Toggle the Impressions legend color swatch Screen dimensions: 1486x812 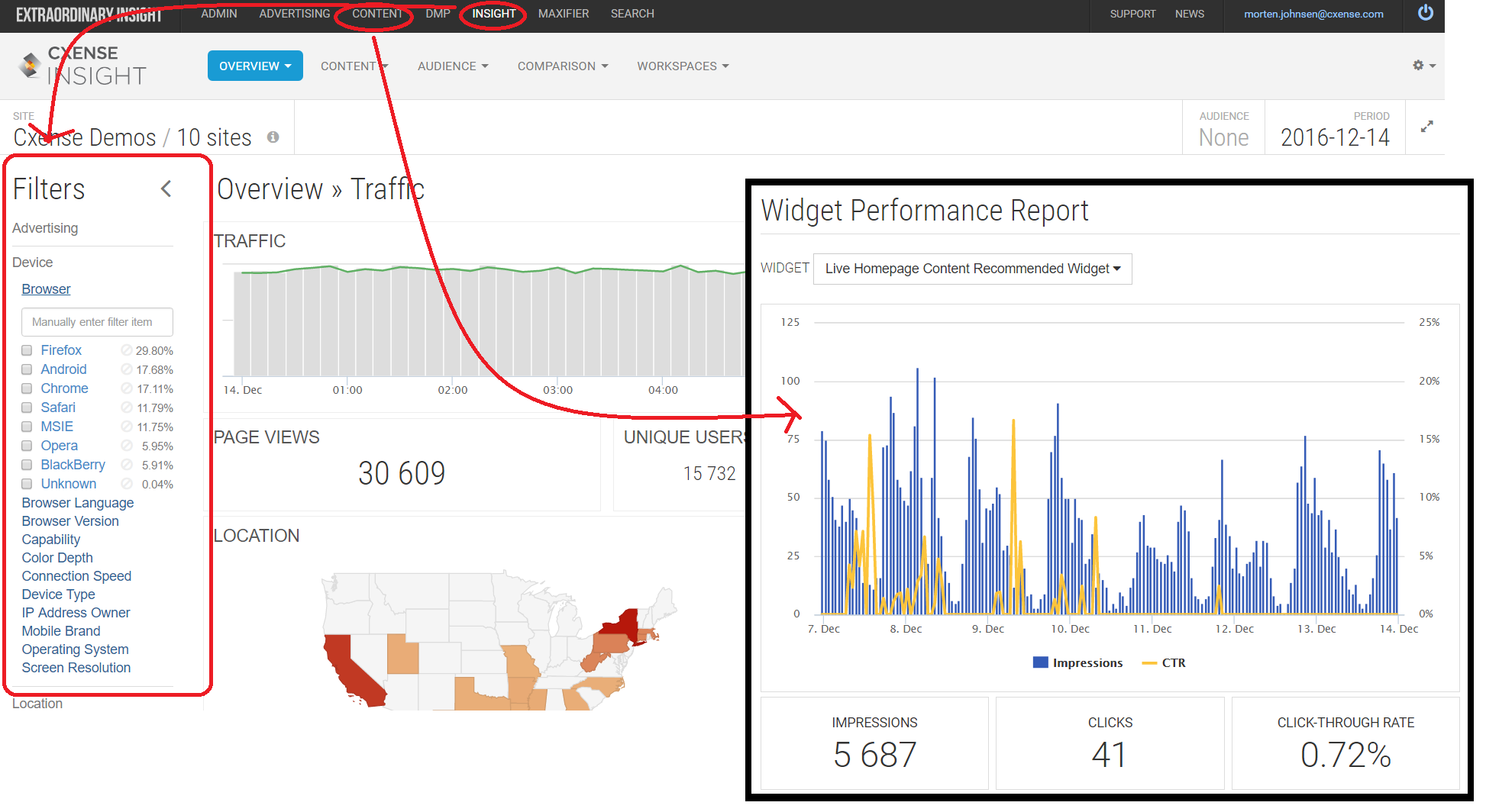tap(1040, 662)
